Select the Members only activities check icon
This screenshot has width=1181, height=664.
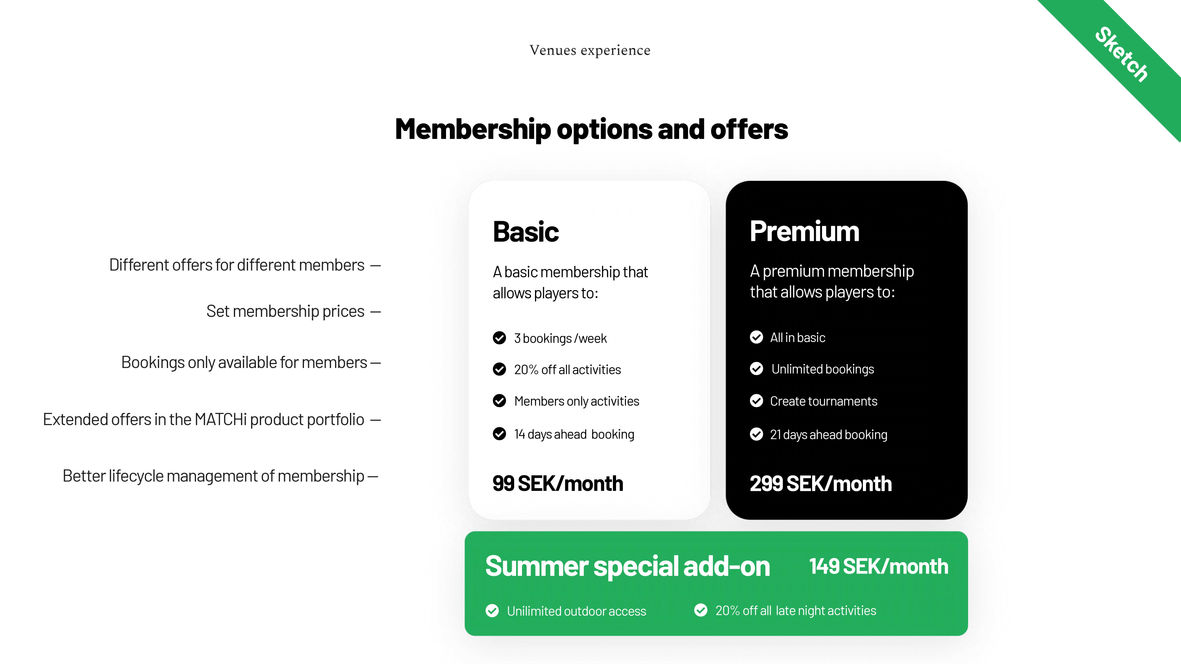click(499, 401)
